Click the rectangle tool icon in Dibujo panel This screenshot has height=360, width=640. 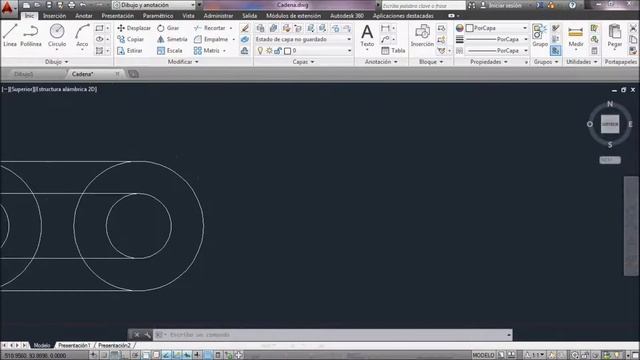(100, 28)
